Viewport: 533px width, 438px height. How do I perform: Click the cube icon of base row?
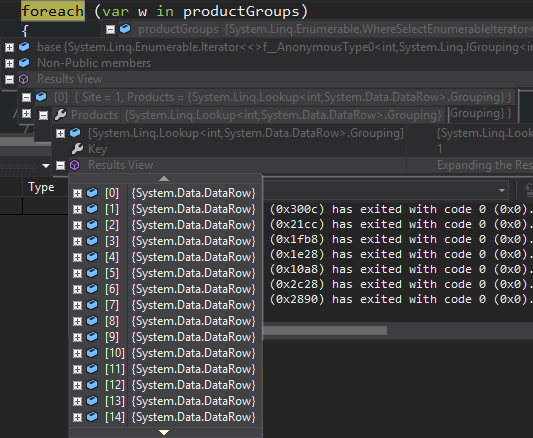point(24,47)
